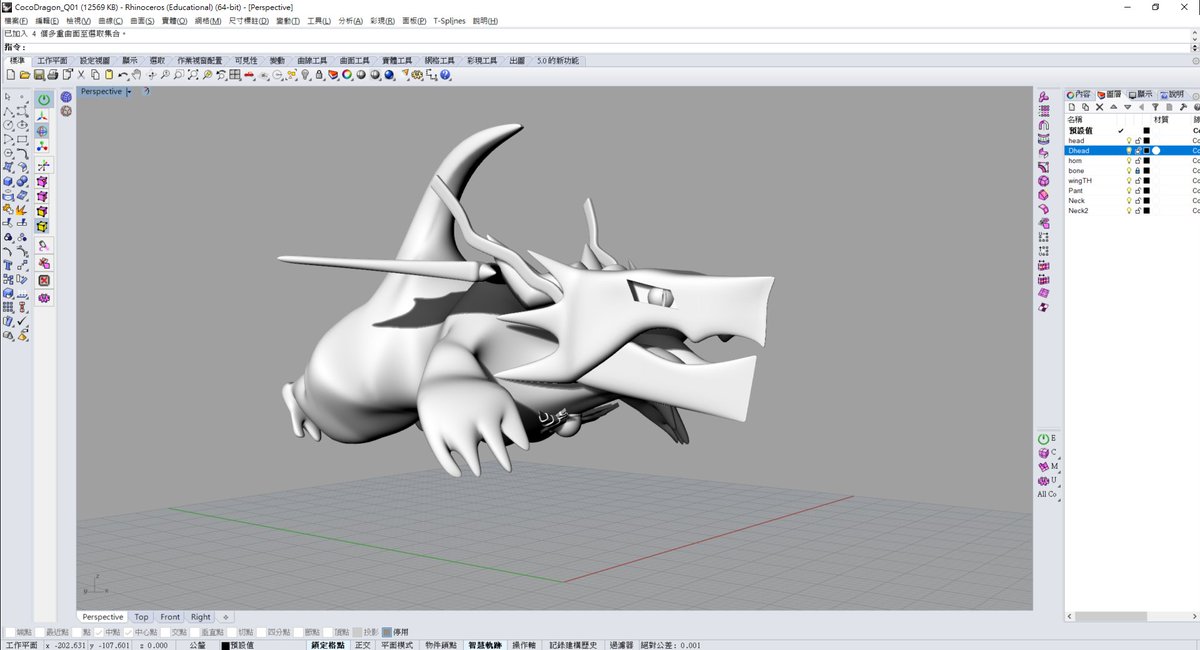
Task: Click the Move layer down arrow icon
Action: 1128,107
